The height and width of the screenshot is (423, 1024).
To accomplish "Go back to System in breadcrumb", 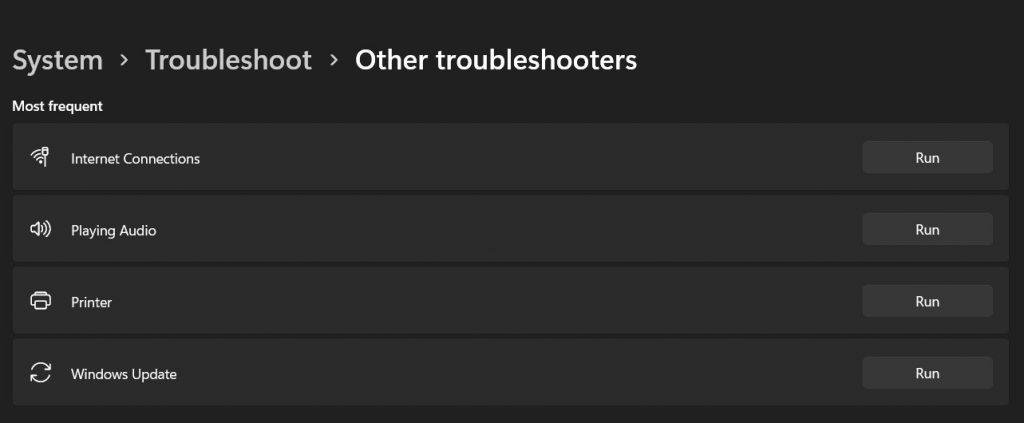I will 57,60.
